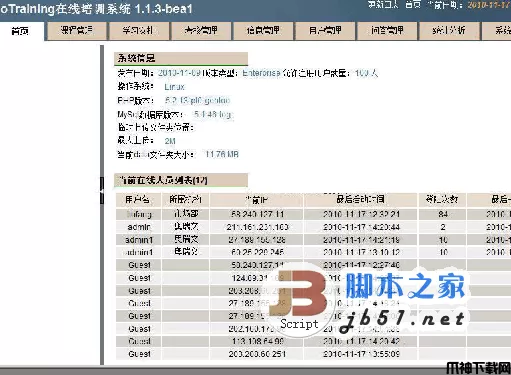The image size is (511, 375).
Task: Click the login count 84 cell
Action: [443, 214]
